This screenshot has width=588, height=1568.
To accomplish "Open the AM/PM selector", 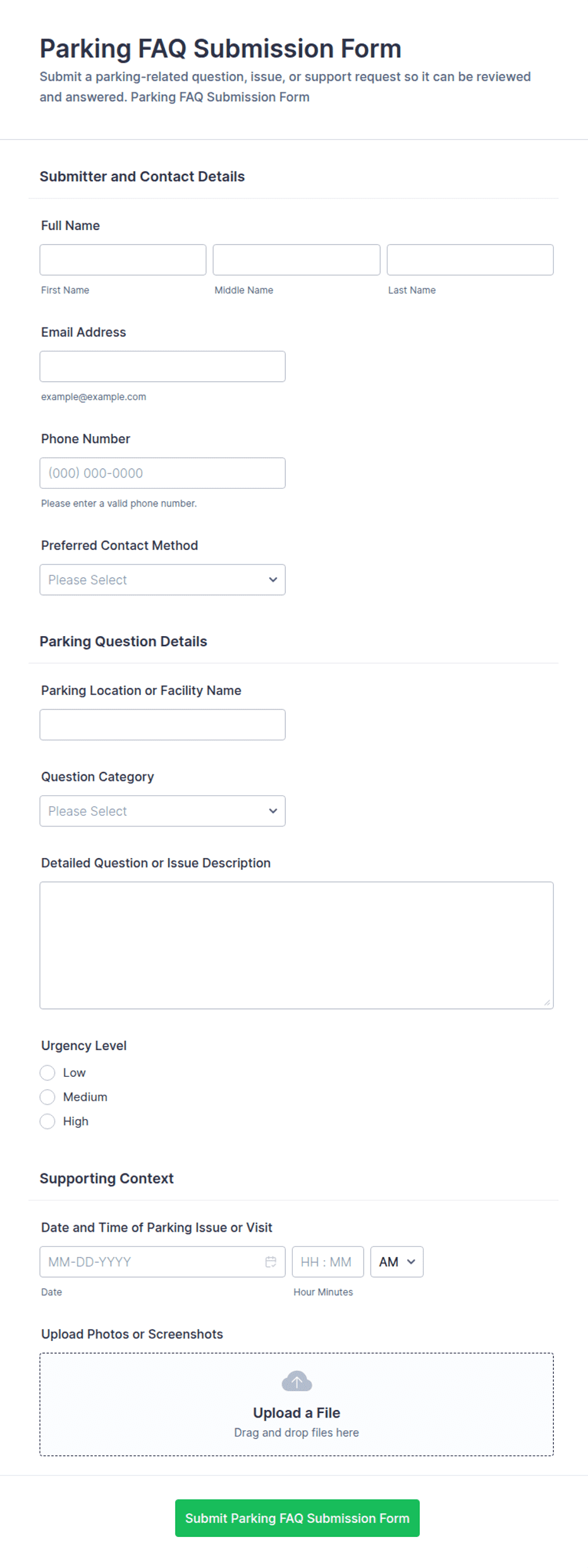I will (x=396, y=1261).
